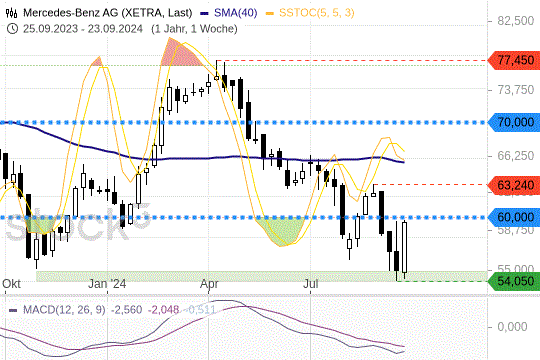
Task: Click the MACD(12, 26, 9) indicator label
Action: 64,310
